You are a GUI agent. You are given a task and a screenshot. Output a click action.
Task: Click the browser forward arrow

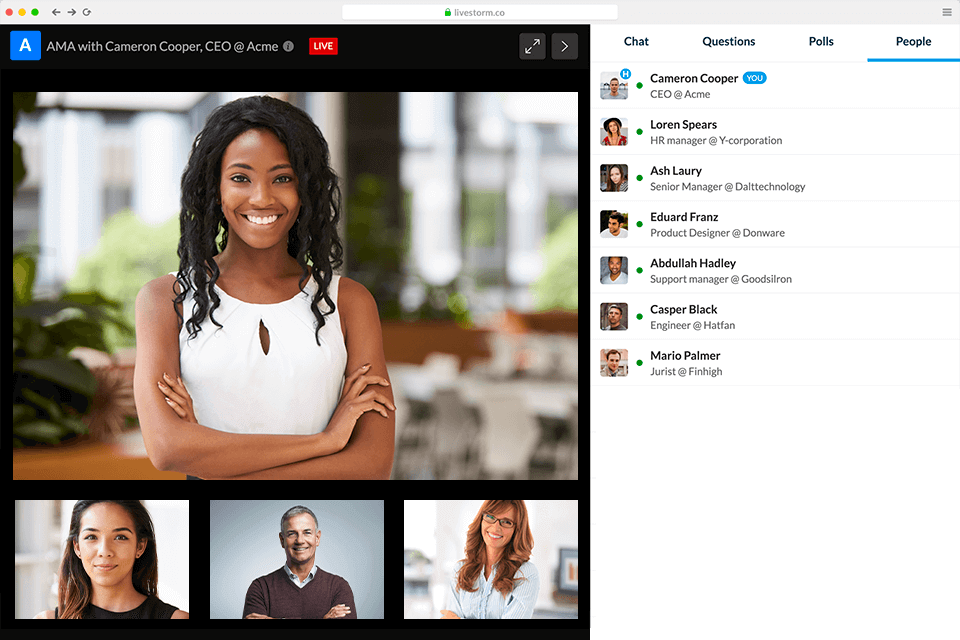tap(72, 12)
